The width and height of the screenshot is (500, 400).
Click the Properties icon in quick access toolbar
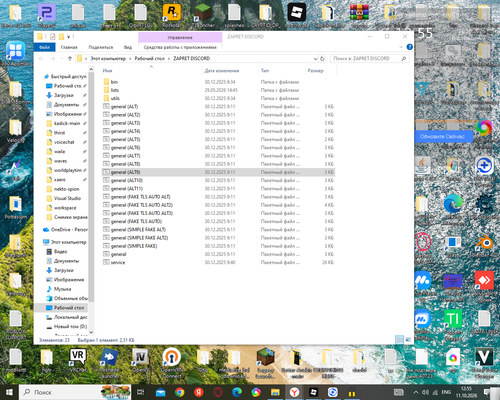[x=52, y=36]
